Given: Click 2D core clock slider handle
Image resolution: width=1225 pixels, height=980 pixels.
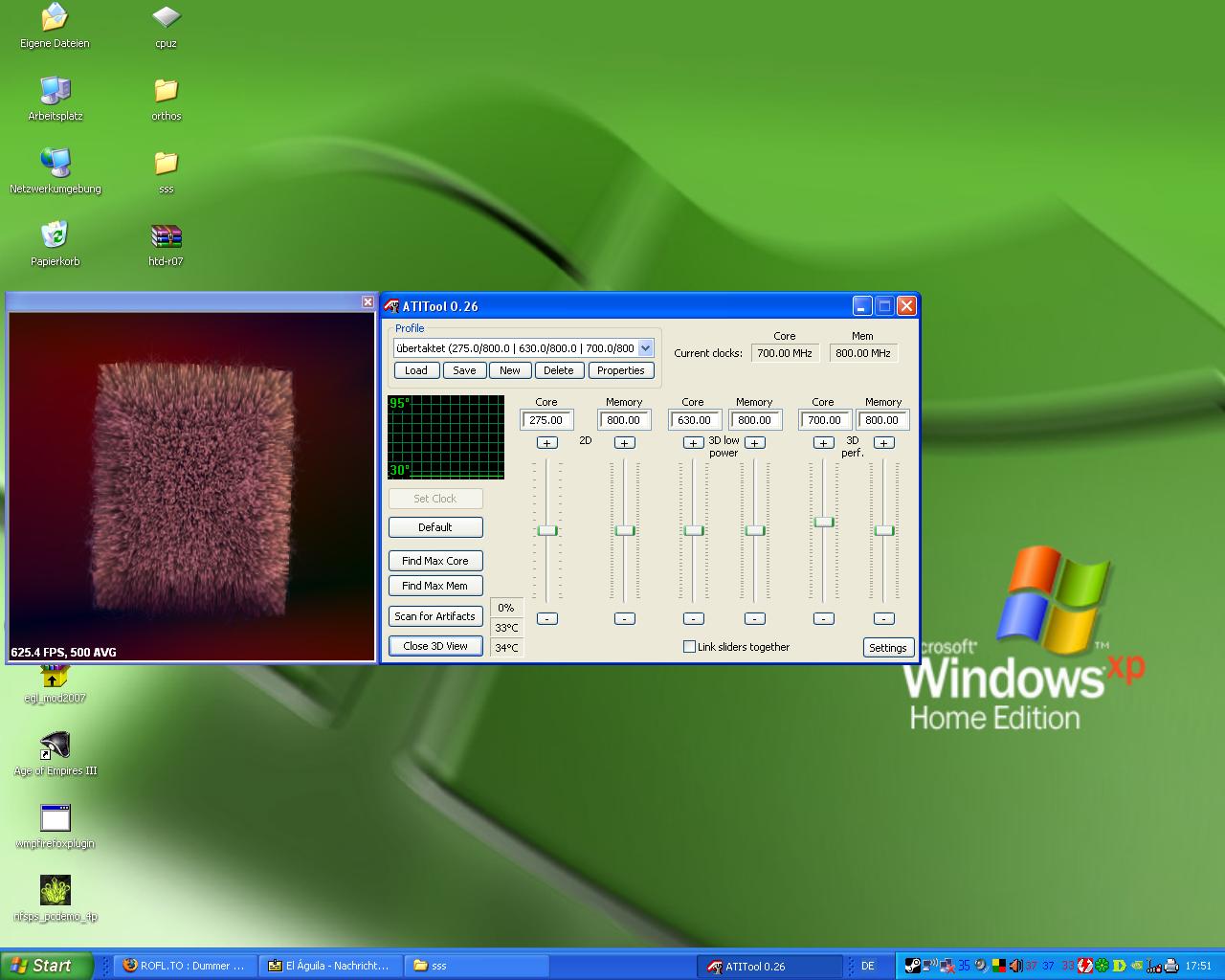Looking at the screenshot, I should point(546,530).
